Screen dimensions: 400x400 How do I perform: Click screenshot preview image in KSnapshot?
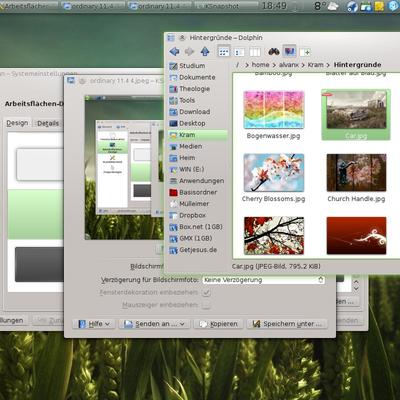[x=124, y=167]
